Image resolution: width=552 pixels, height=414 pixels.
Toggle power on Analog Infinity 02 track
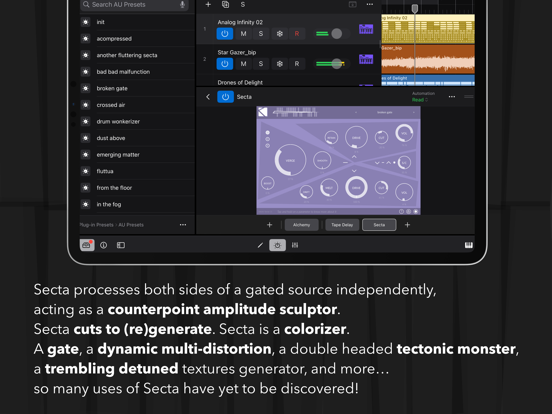click(225, 34)
